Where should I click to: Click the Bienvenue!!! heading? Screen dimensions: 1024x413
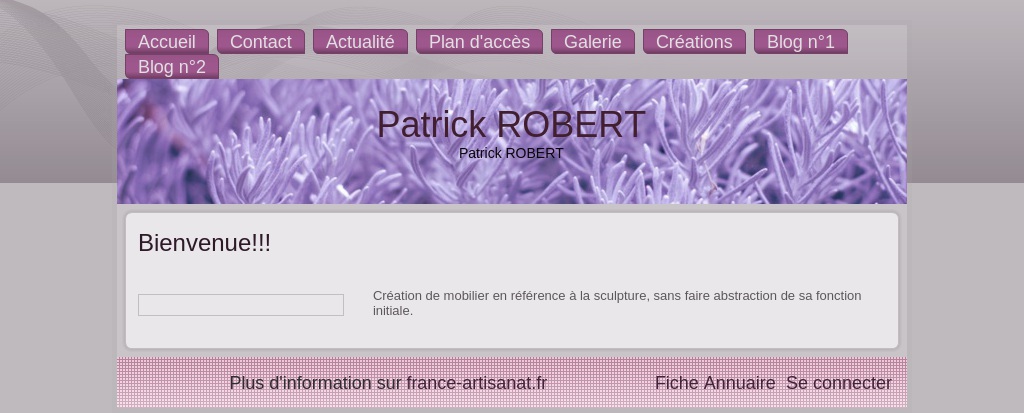(204, 243)
